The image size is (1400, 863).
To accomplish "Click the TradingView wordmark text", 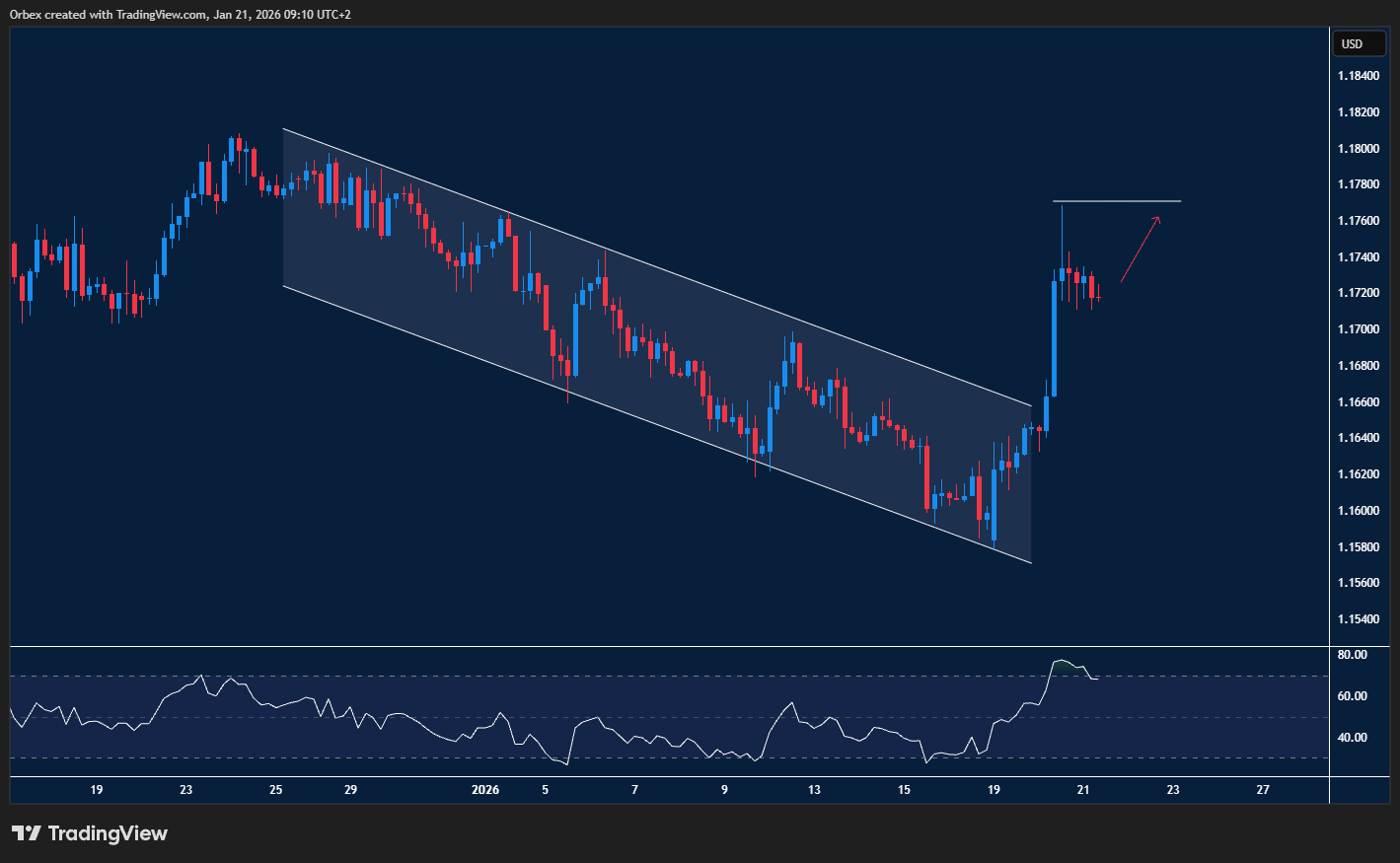I will click(109, 833).
